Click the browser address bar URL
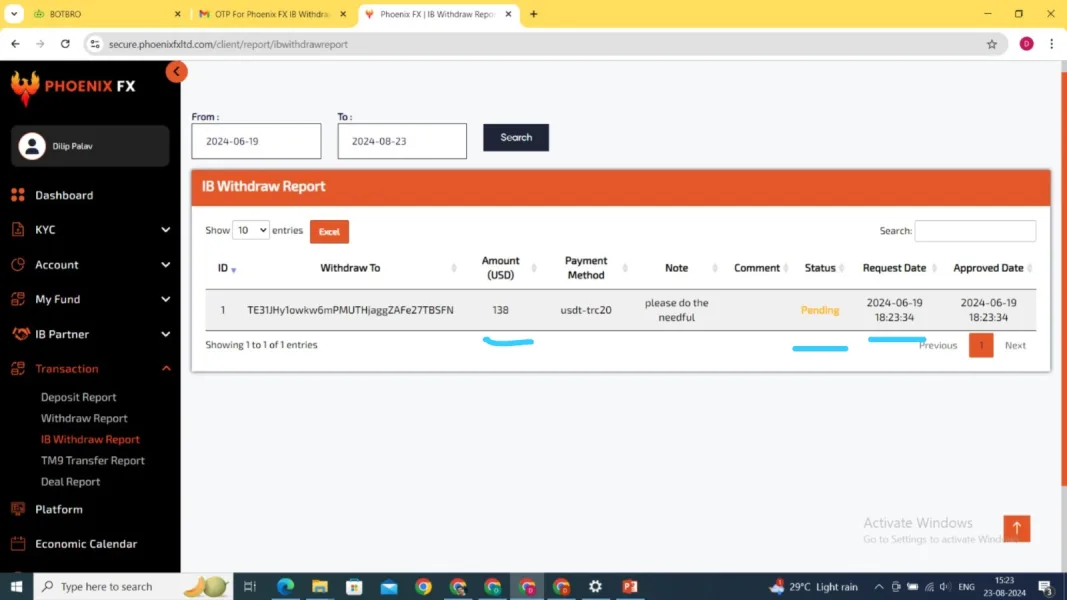 [228, 44]
